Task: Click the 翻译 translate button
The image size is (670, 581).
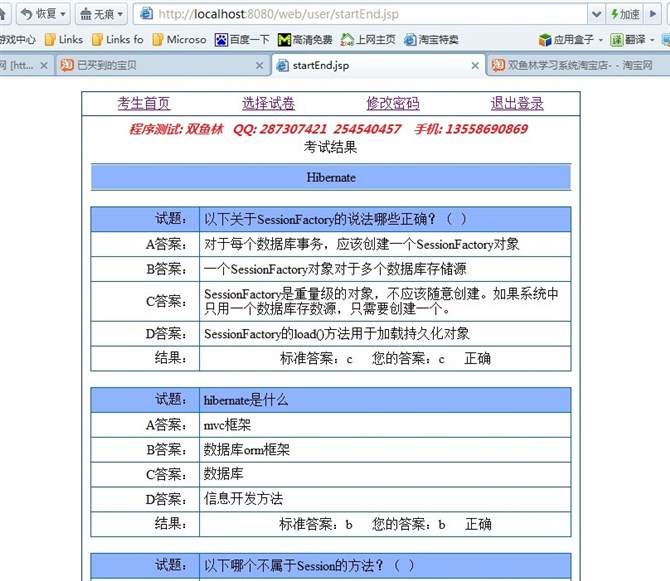Action: (x=628, y=40)
